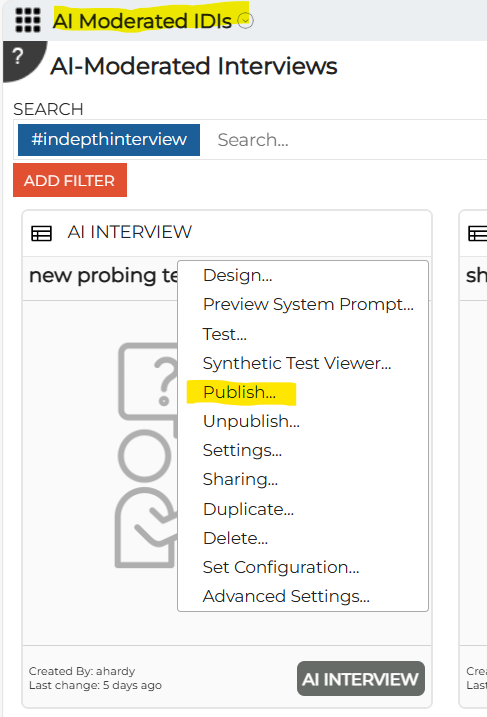Image resolution: width=487 pixels, height=717 pixels.
Task: Click the interview placeholder illustration
Action: click(146, 455)
